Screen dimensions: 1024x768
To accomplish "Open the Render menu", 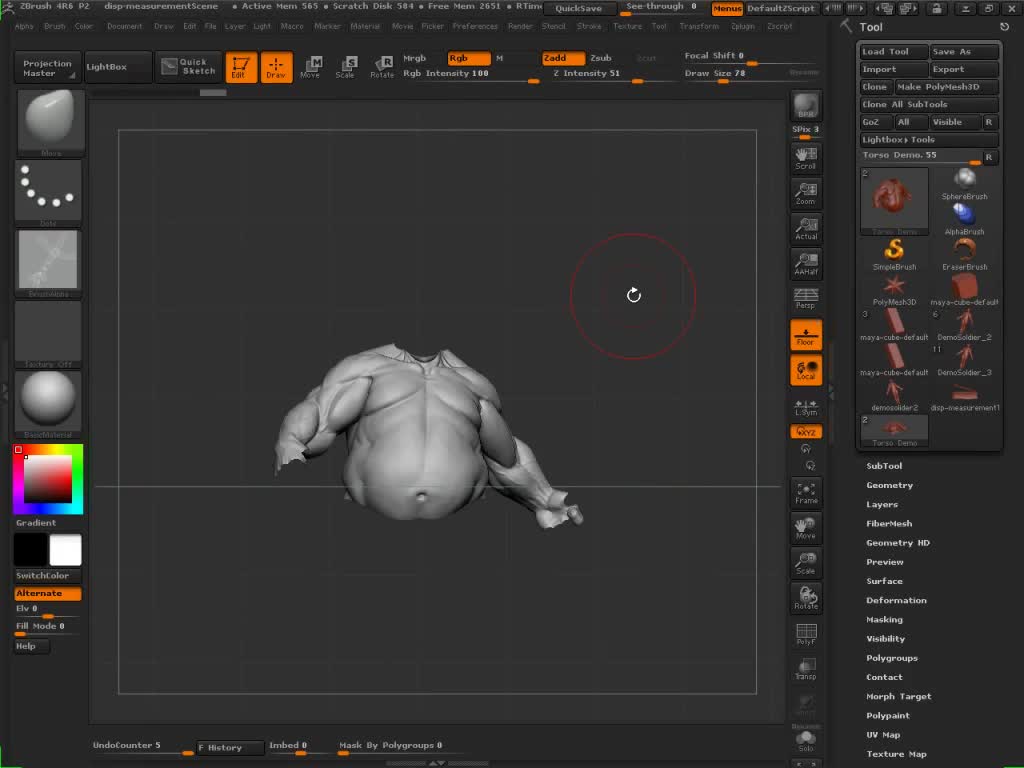I will (520, 26).
